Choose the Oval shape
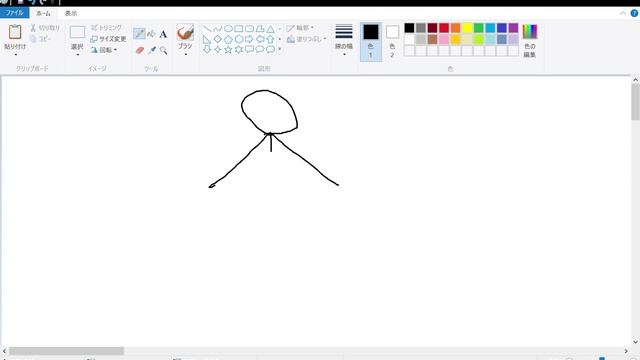Viewport: 640px width, 360px height. (x=228, y=29)
